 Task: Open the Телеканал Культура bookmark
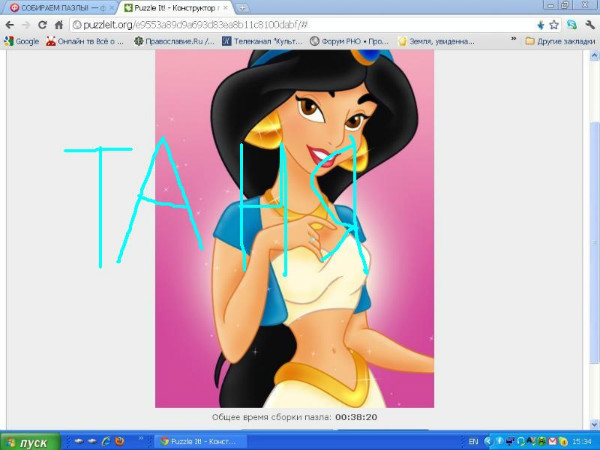click(262, 41)
